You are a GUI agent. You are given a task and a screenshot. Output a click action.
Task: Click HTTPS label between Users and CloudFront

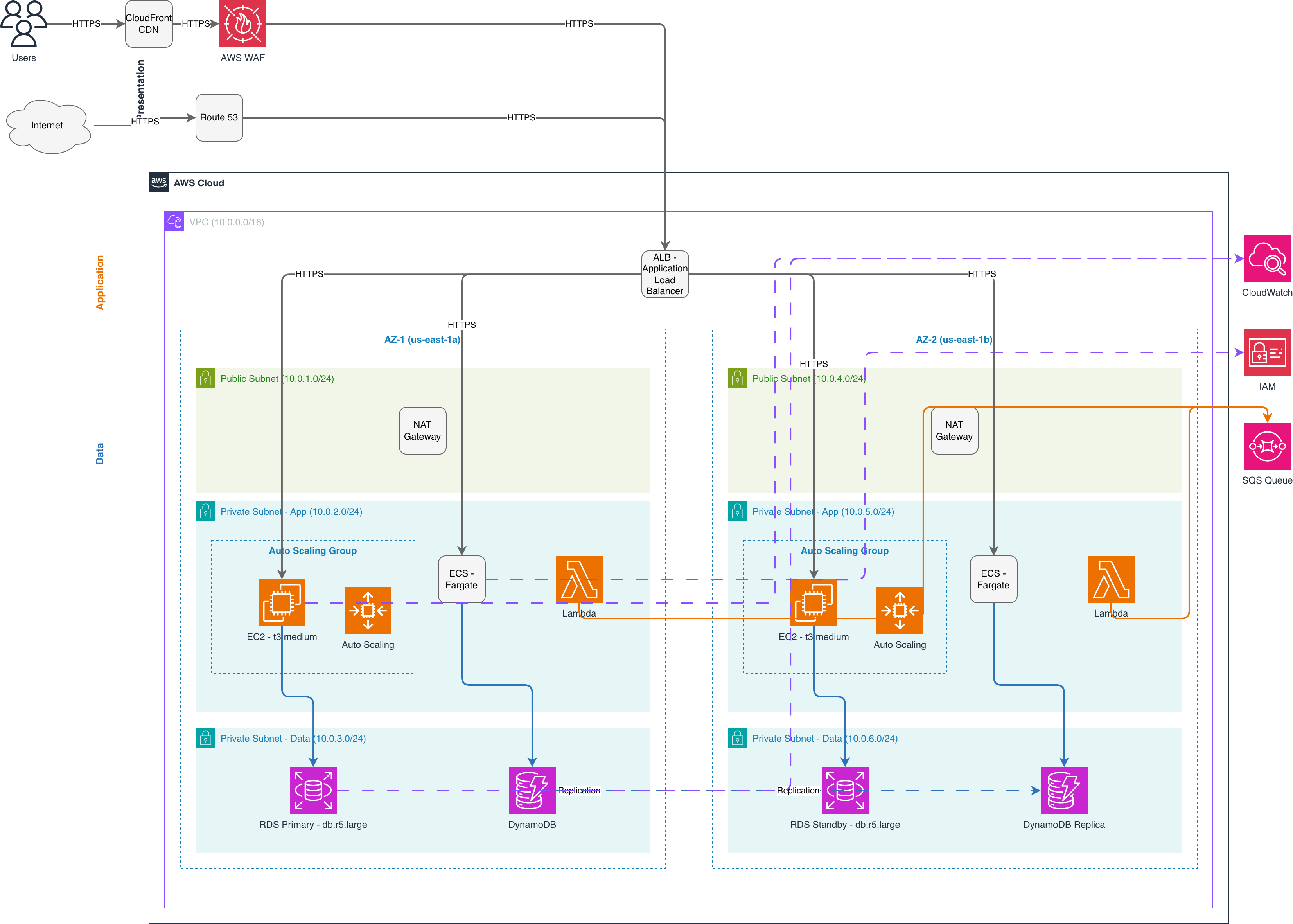86,24
